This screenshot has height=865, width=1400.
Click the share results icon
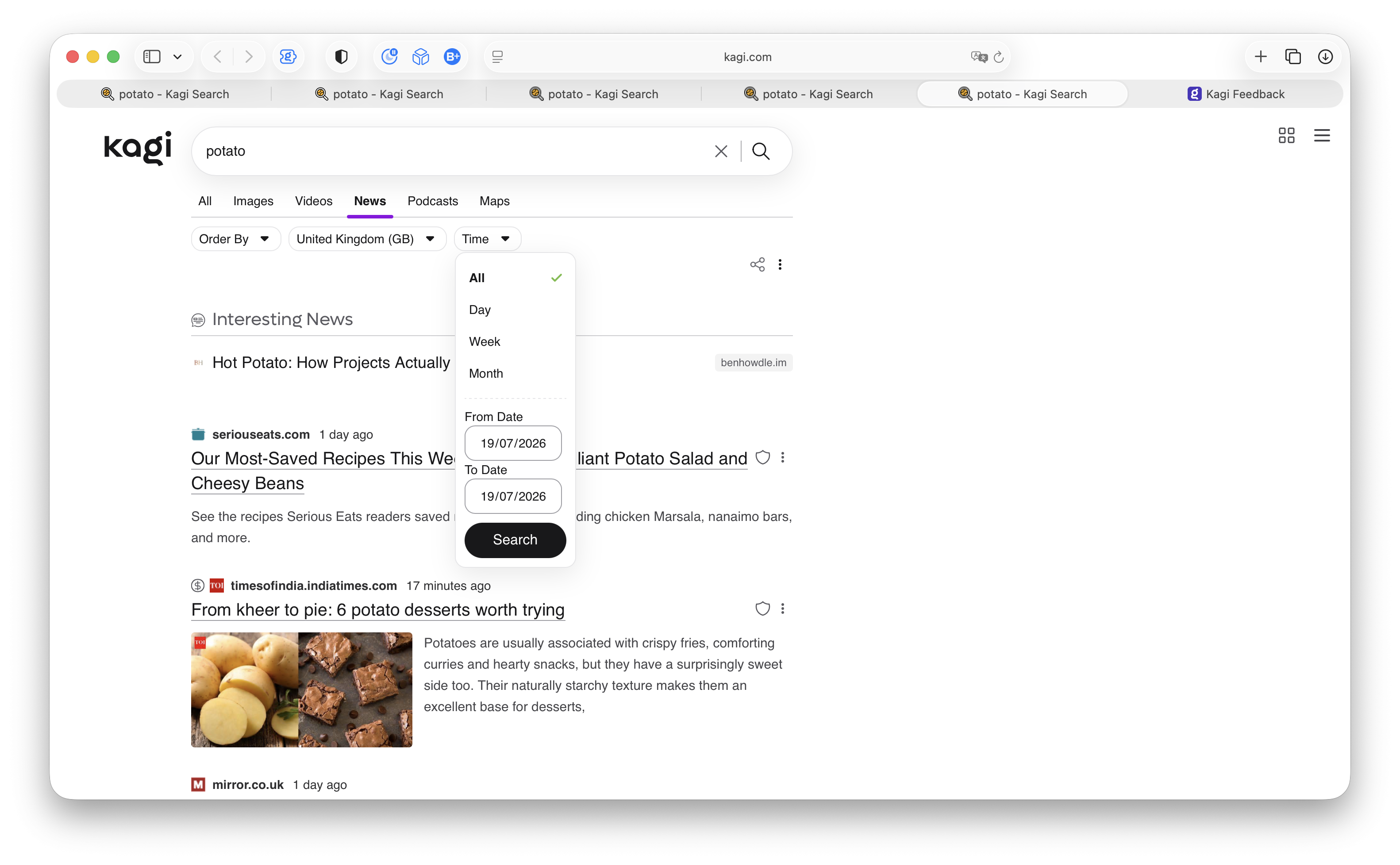point(757,264)
